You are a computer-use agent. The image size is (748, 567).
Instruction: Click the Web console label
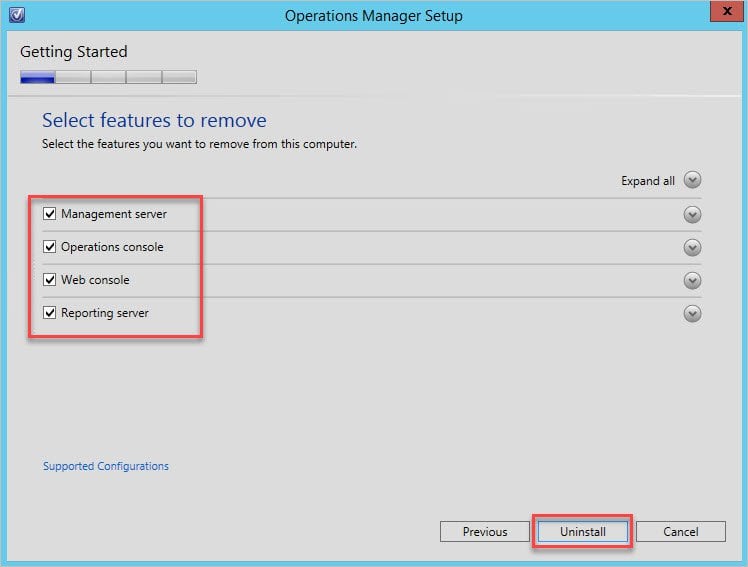pos(95,280)
